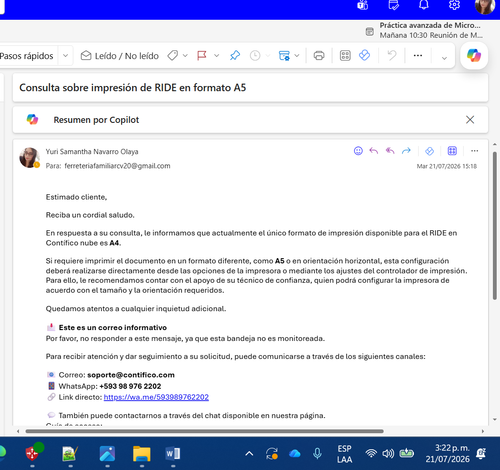Click scroll up arrow of message pane
Image resolution: width=500 pixels, height=470 pixels.
(495, 144)
